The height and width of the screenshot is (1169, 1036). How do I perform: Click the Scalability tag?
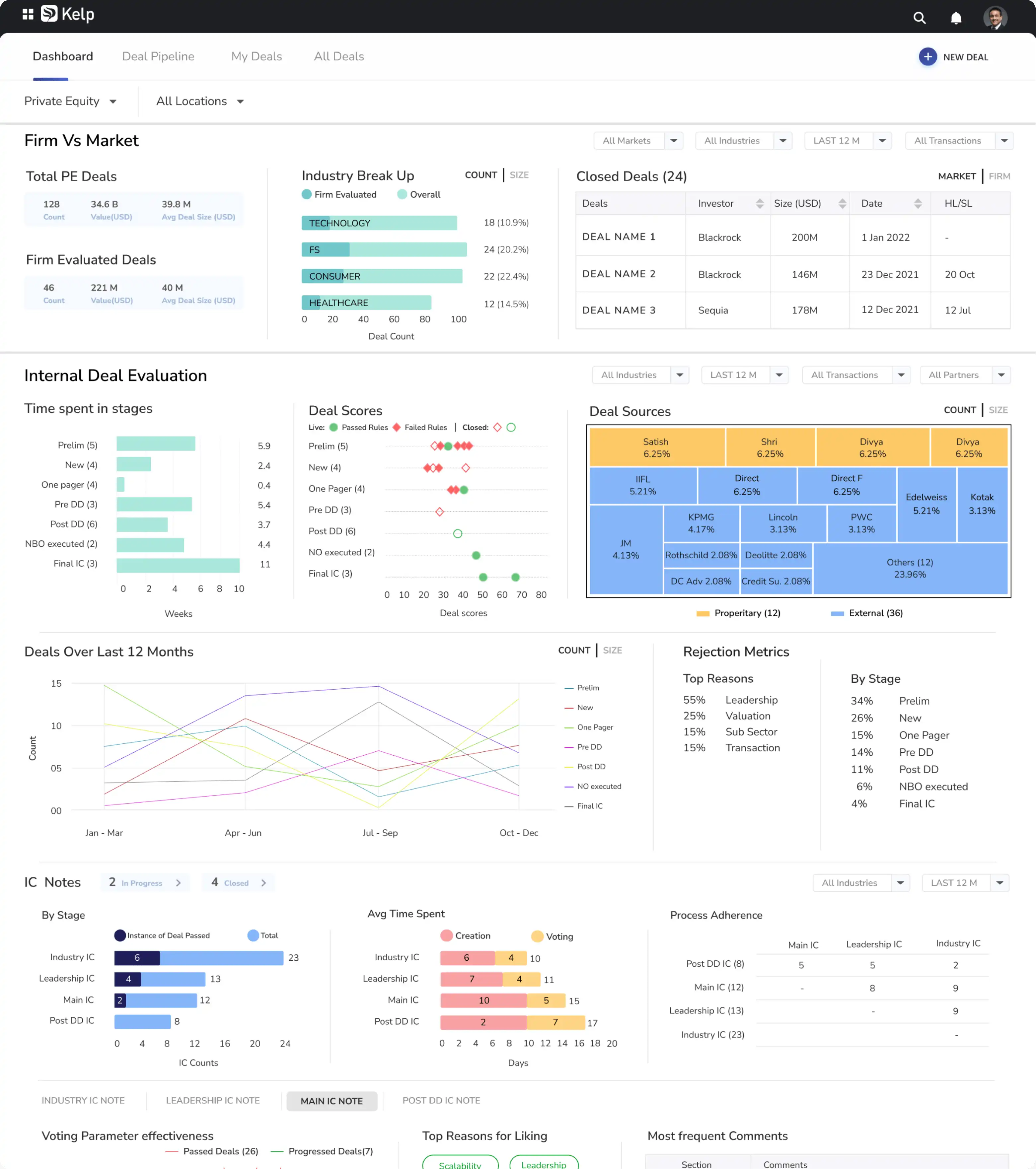[460, 1163]
